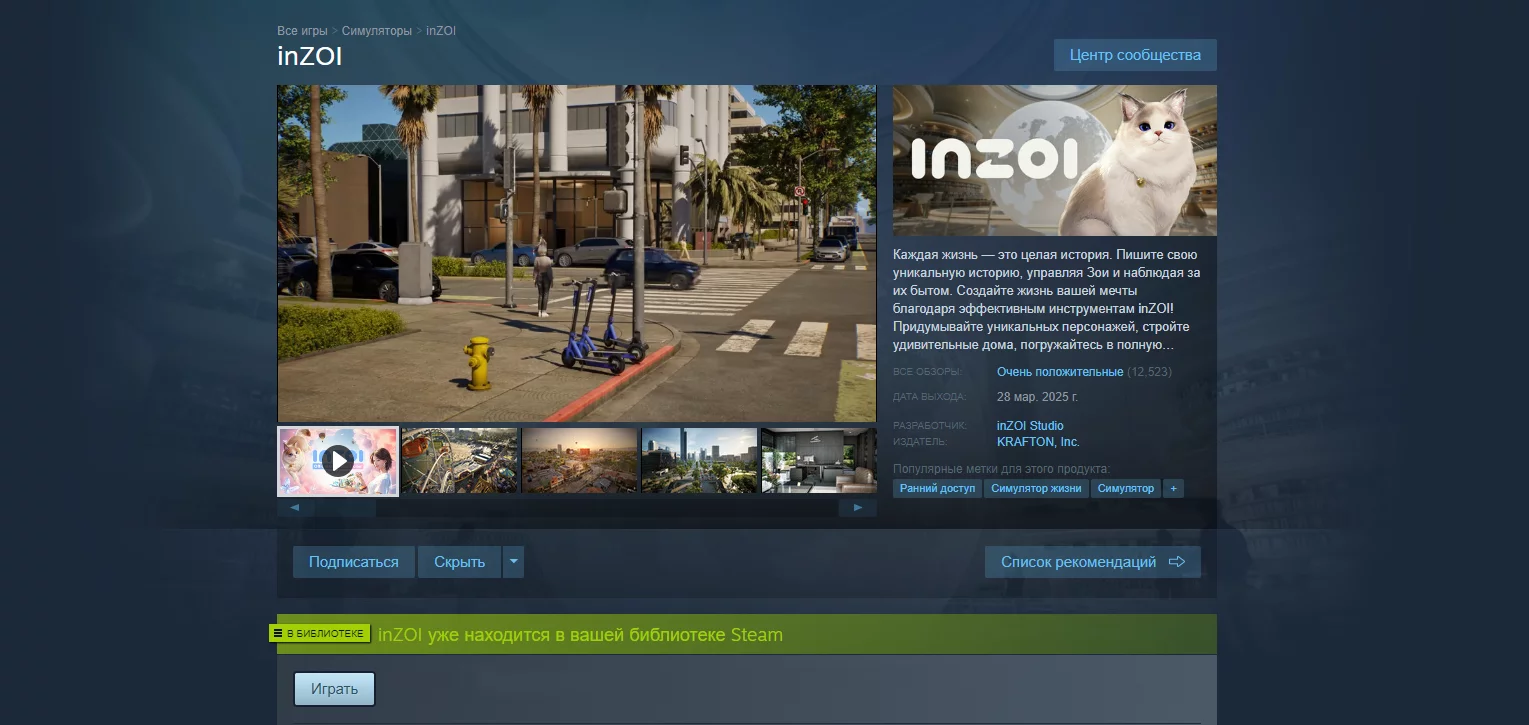Open the Симуляторы breadcrumb link
1529x725 pixels.
click(x=376, y=31)
